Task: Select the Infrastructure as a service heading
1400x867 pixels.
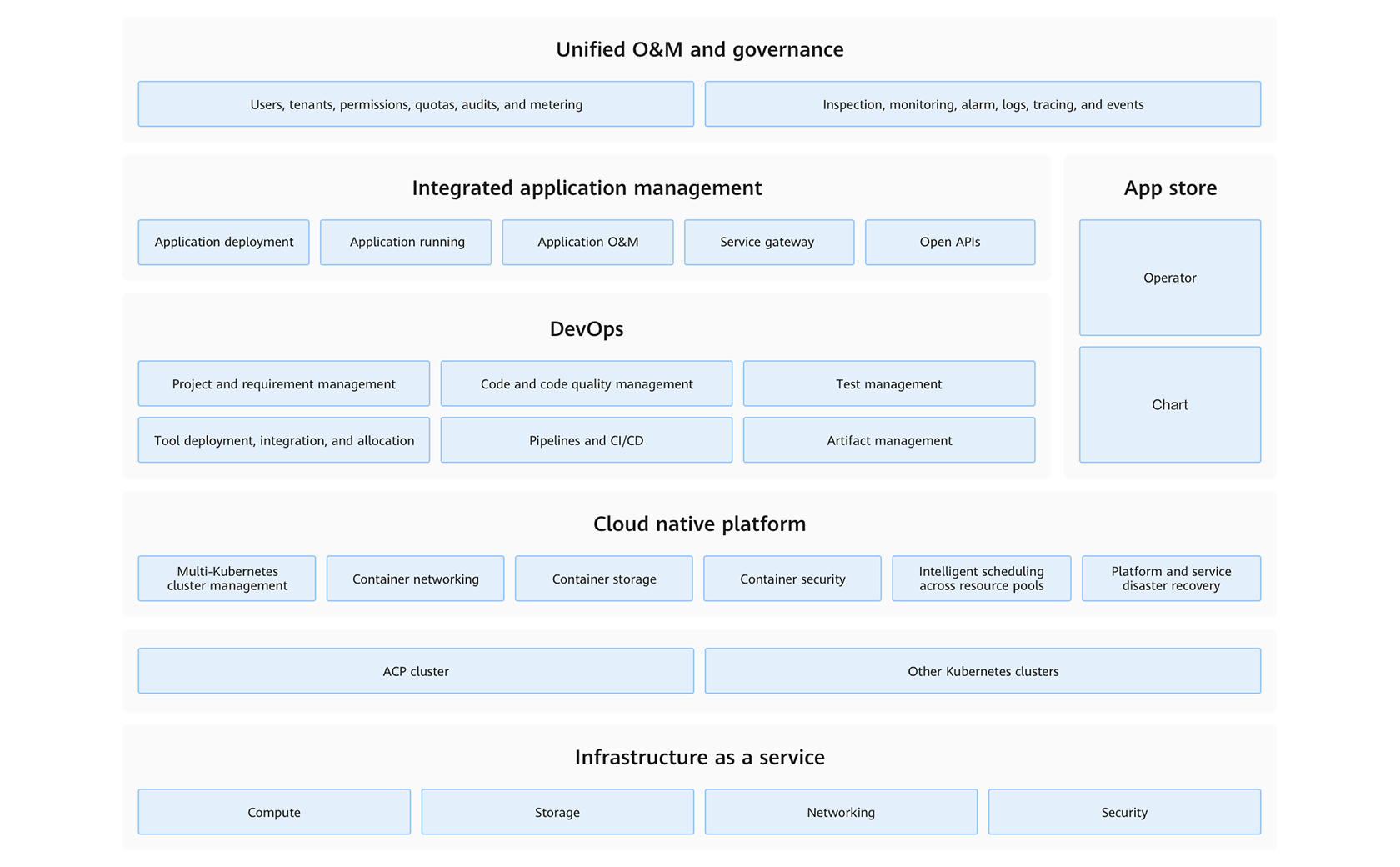Action: (700, 758)
